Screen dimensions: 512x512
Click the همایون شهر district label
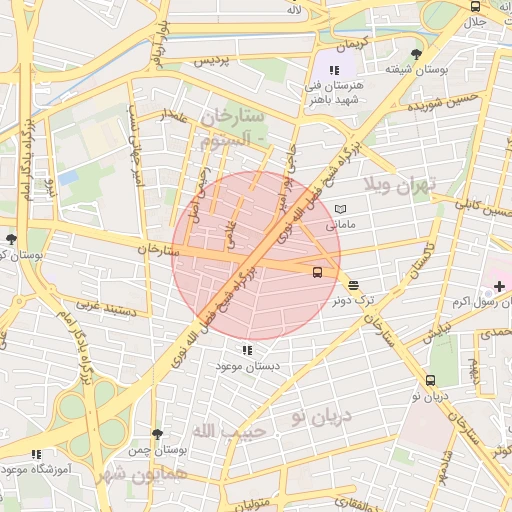pyautogui.click(x=141, y=476)
